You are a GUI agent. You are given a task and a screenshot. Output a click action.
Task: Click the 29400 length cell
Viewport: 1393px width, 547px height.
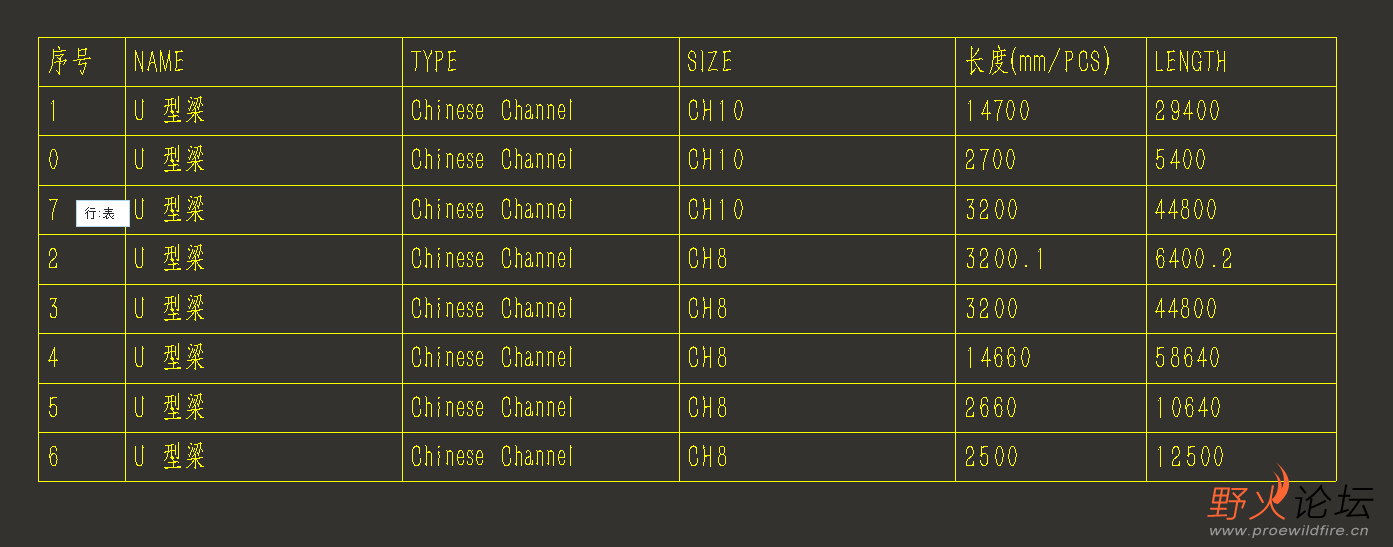pos(1242,111)
